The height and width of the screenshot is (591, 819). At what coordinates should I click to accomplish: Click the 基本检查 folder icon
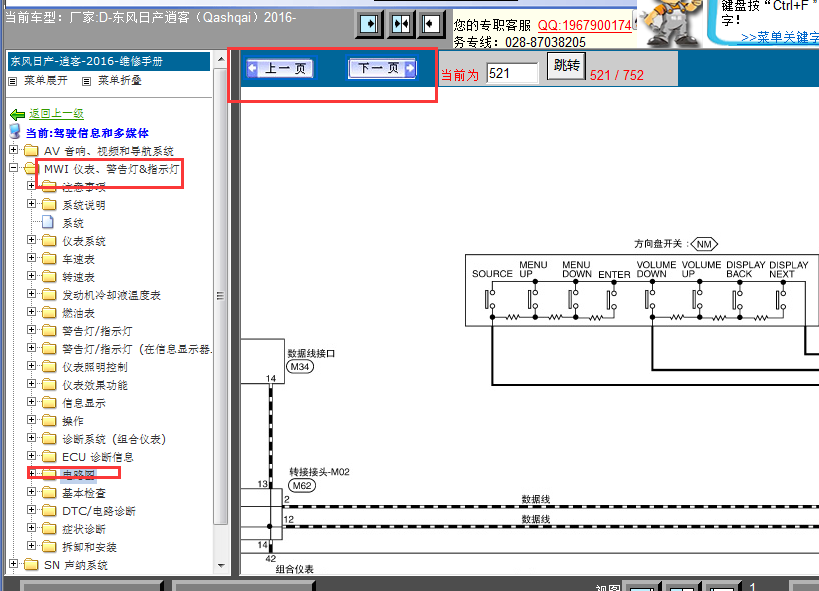coord(49,493)
